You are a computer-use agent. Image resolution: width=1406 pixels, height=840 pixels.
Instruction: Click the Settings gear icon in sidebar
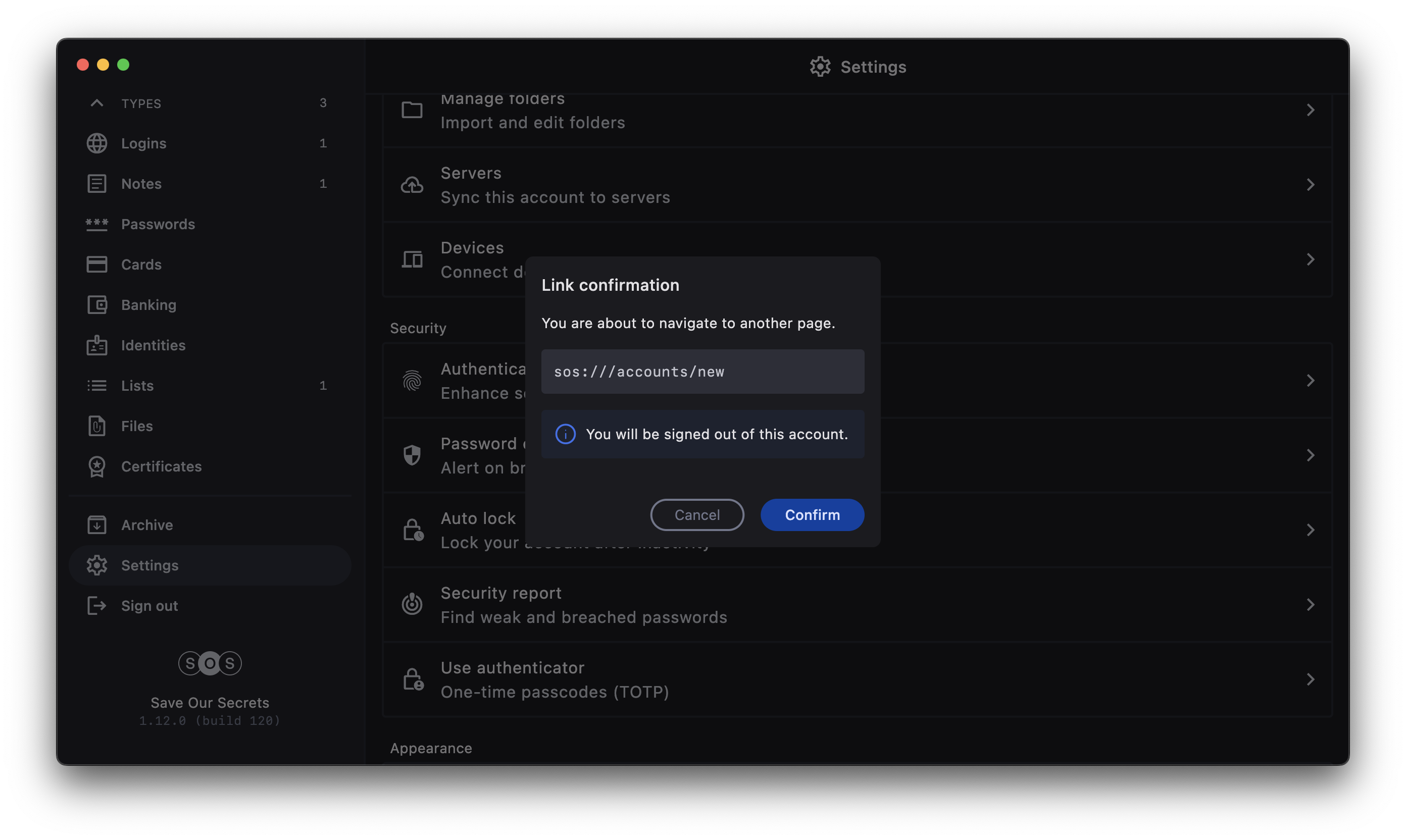tap(97, 565)
